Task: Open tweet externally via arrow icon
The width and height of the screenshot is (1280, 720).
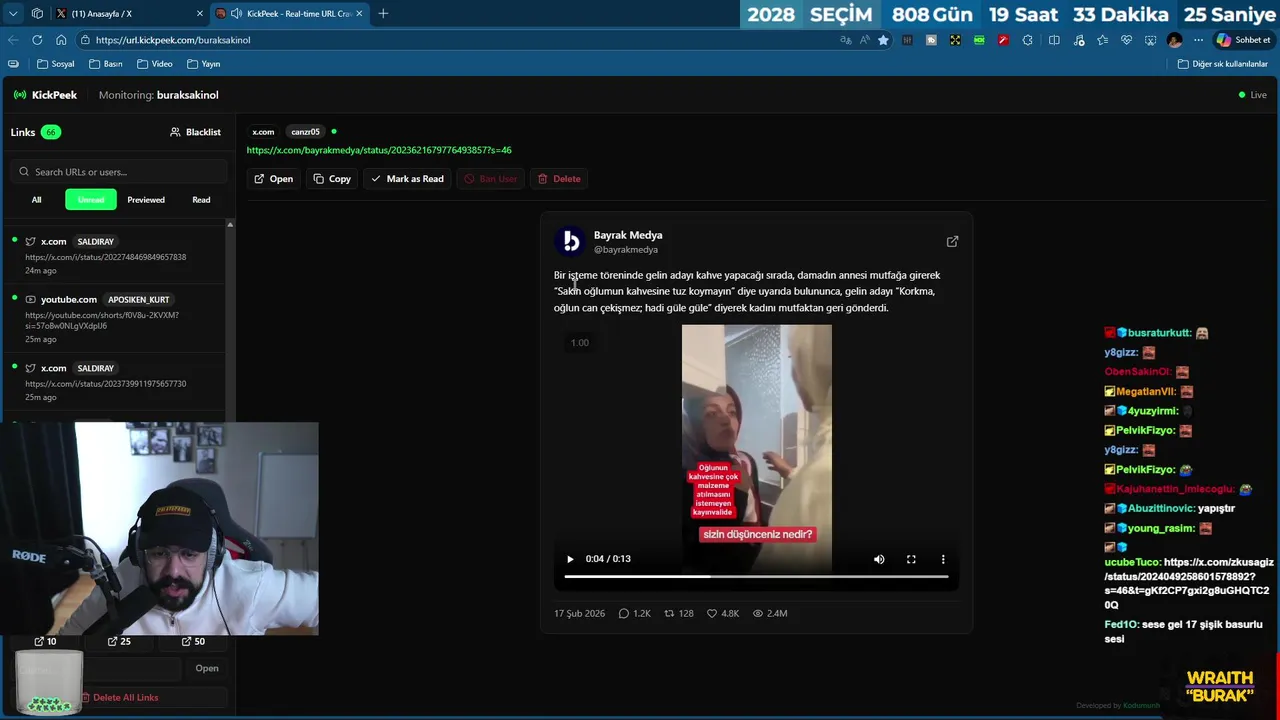Action: pyautogui.click(x=952, y=241)
